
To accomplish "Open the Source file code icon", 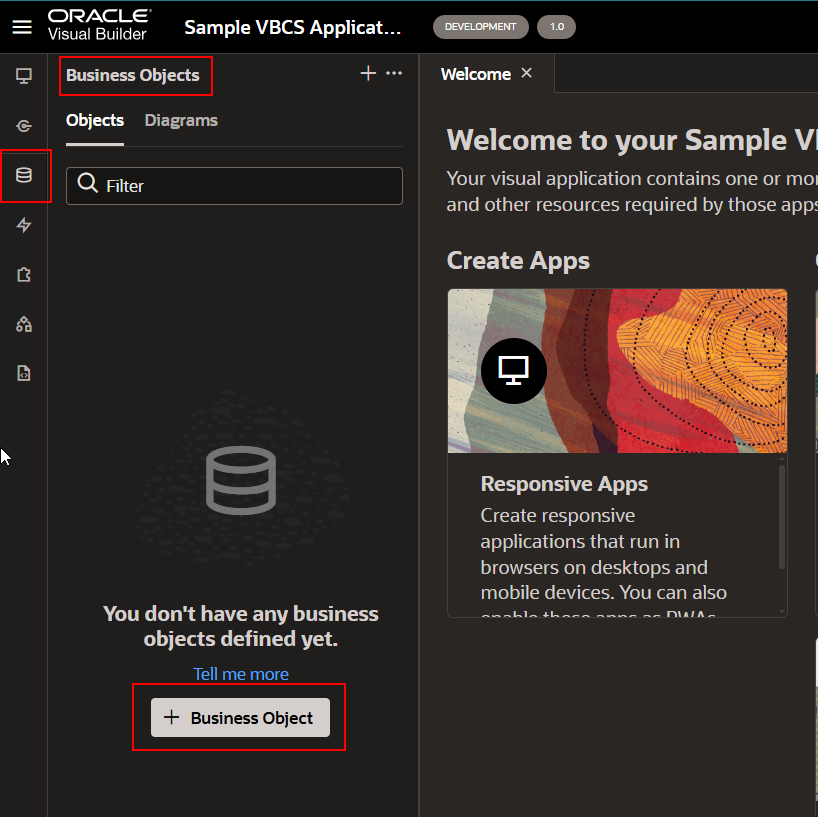I will point(23,374).
